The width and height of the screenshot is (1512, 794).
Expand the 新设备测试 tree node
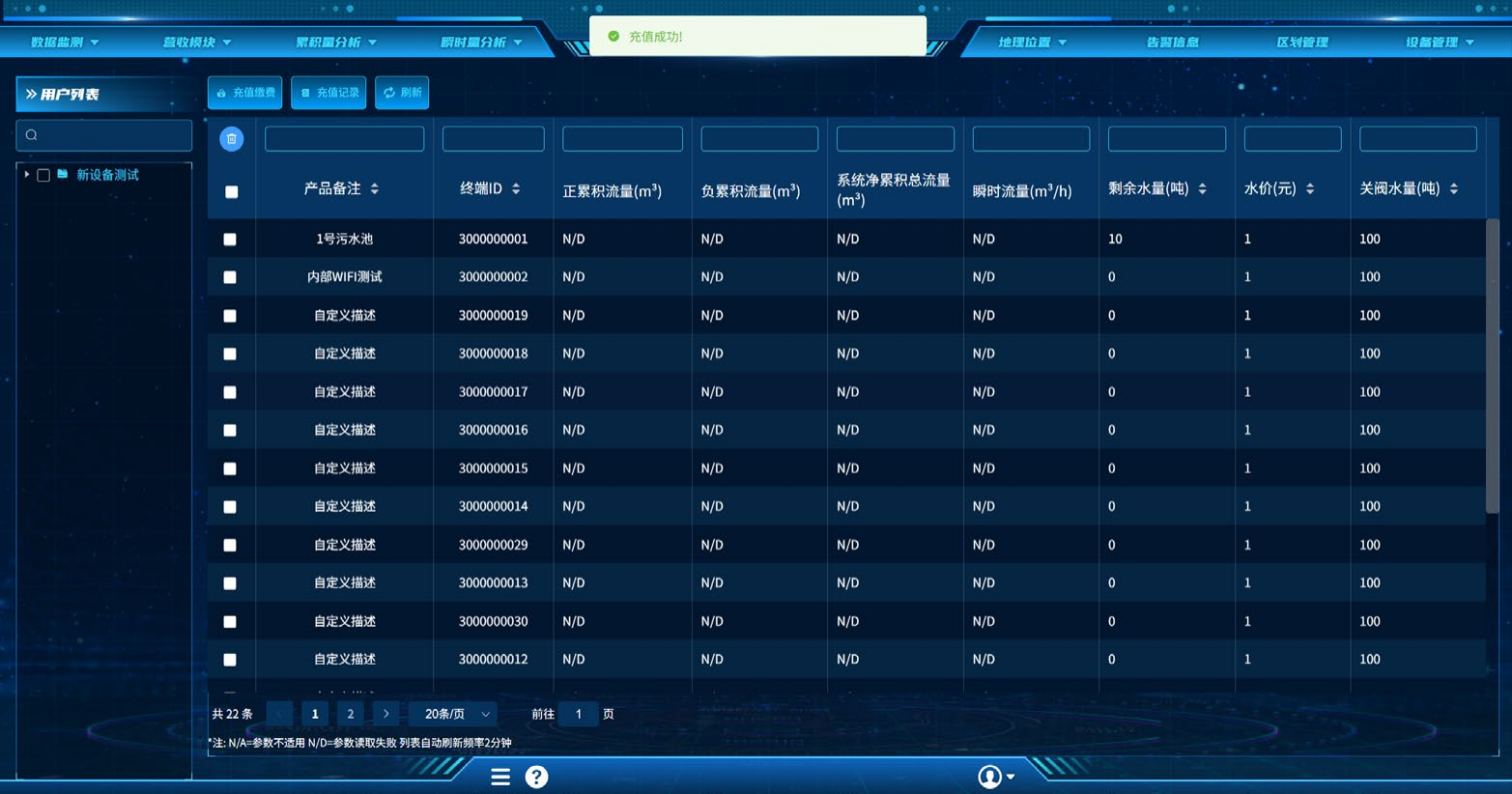coord(27,175)
